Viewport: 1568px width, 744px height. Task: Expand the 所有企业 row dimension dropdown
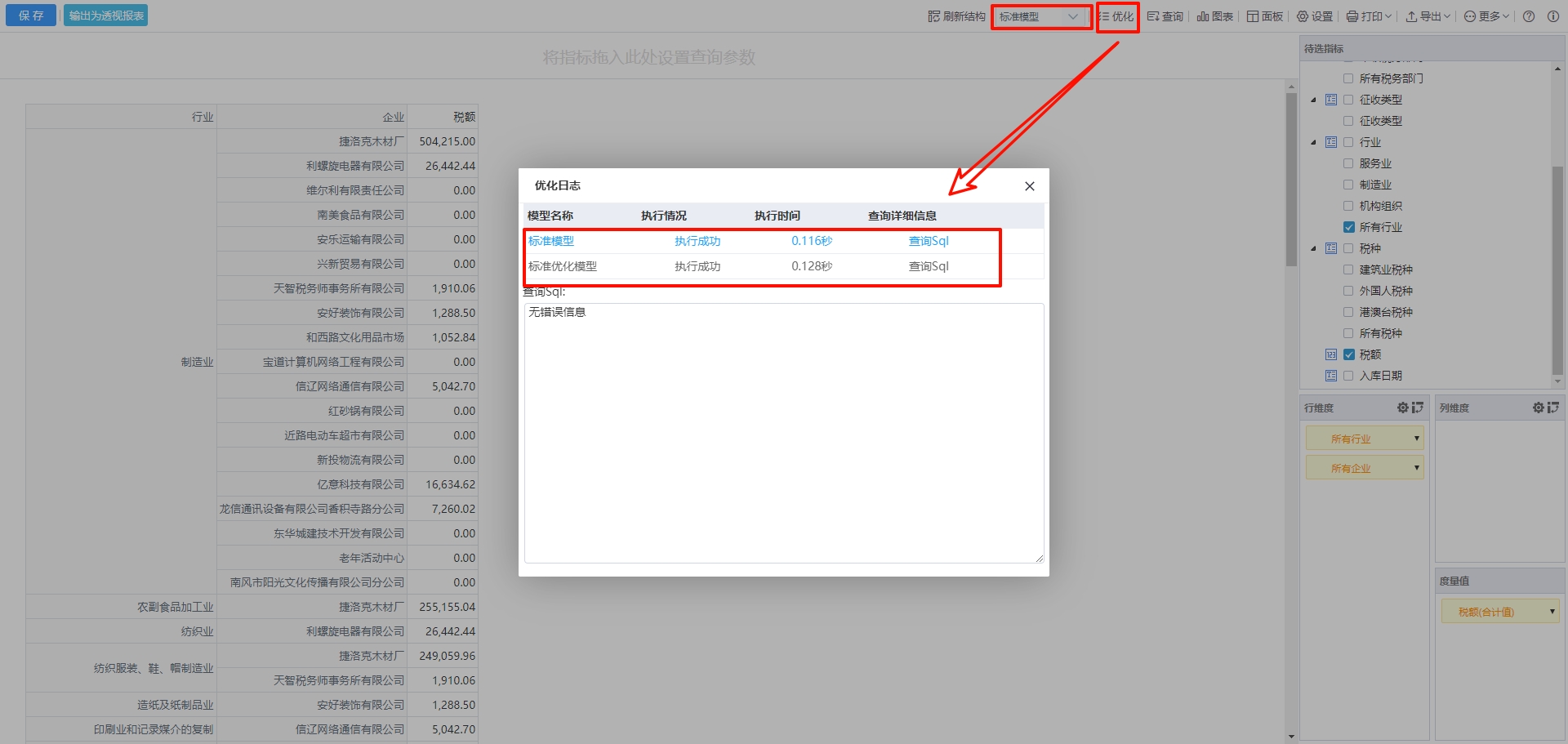click(1416, 468)
